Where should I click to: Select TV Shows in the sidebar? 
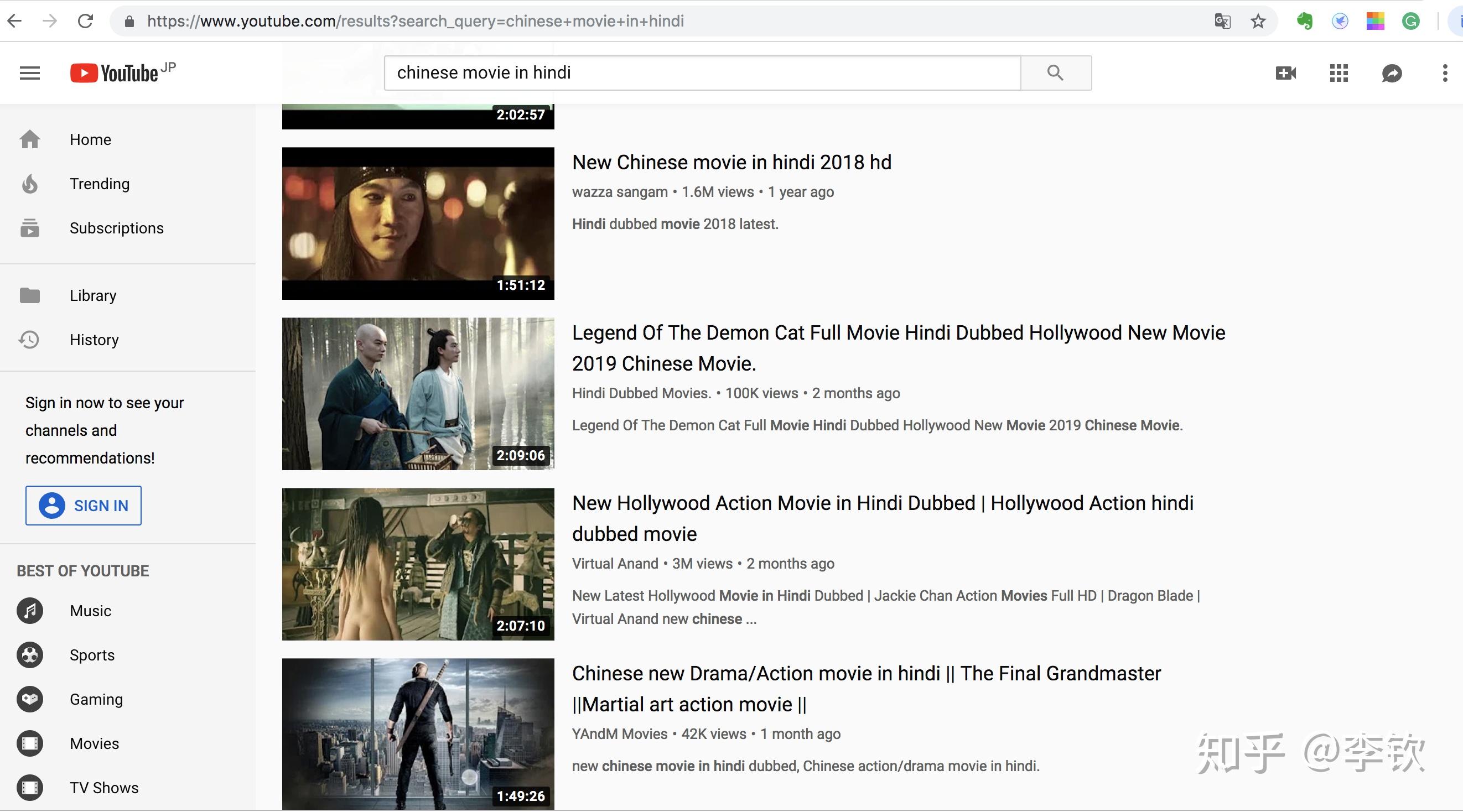pos(128,788)
